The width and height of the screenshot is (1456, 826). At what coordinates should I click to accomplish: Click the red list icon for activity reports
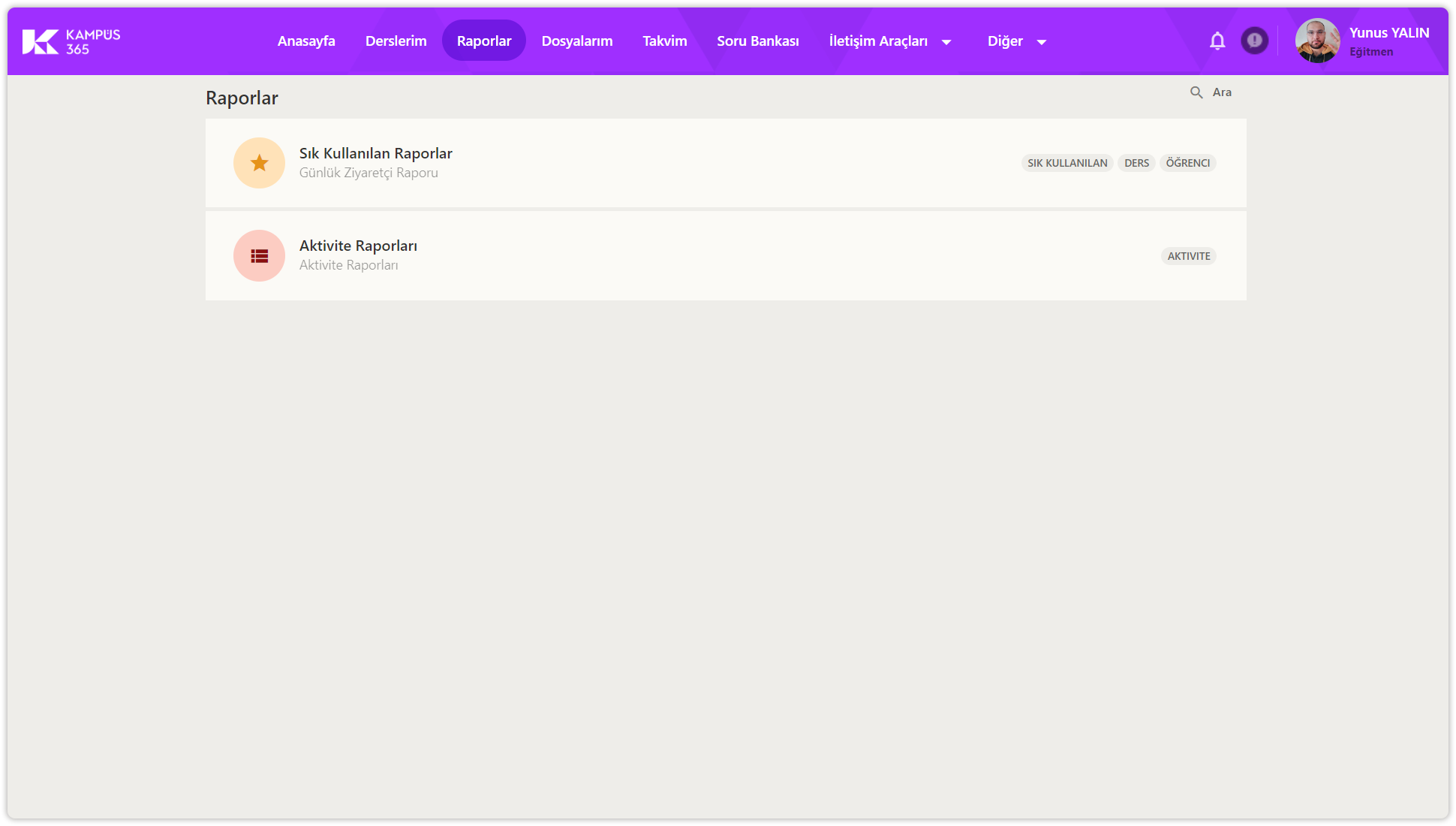(x=259, y=256)
